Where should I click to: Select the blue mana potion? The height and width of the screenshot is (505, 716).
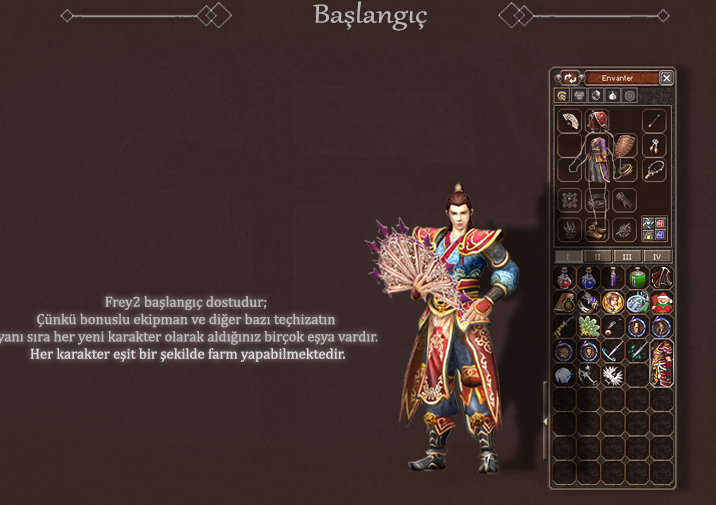589,278
